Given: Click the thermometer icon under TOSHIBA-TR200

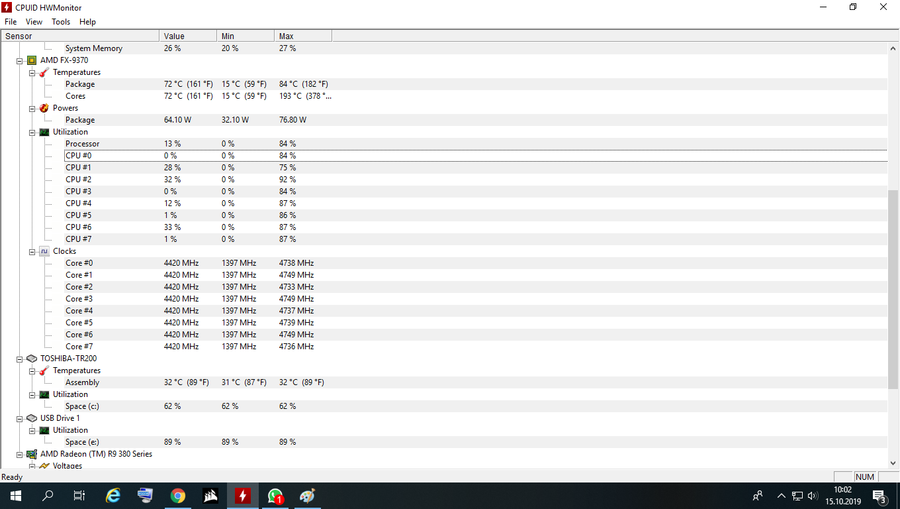Looking at the screenshot, I should click(x=44, y=371).
